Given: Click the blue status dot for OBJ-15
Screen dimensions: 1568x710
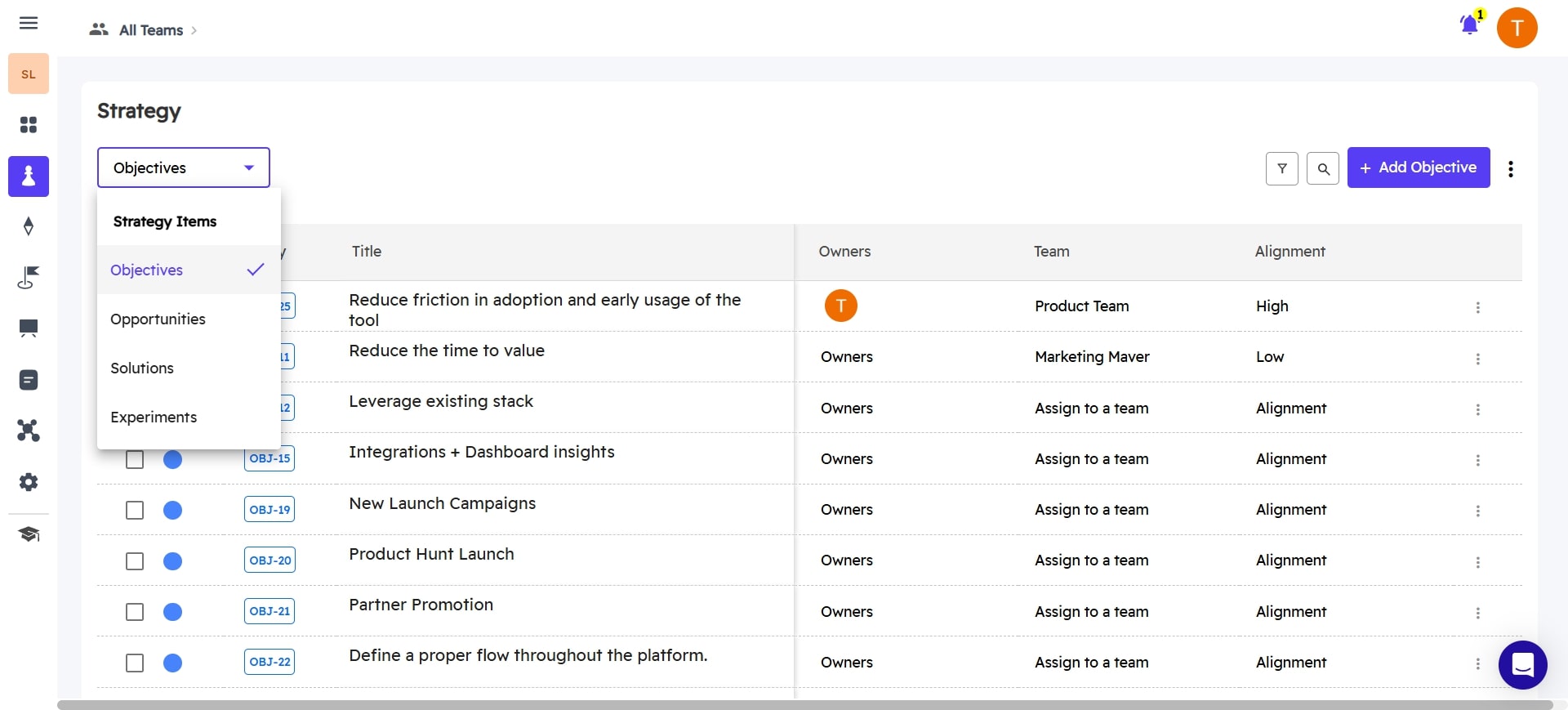Looking at the screenshot, I should [x=172, y=459].
